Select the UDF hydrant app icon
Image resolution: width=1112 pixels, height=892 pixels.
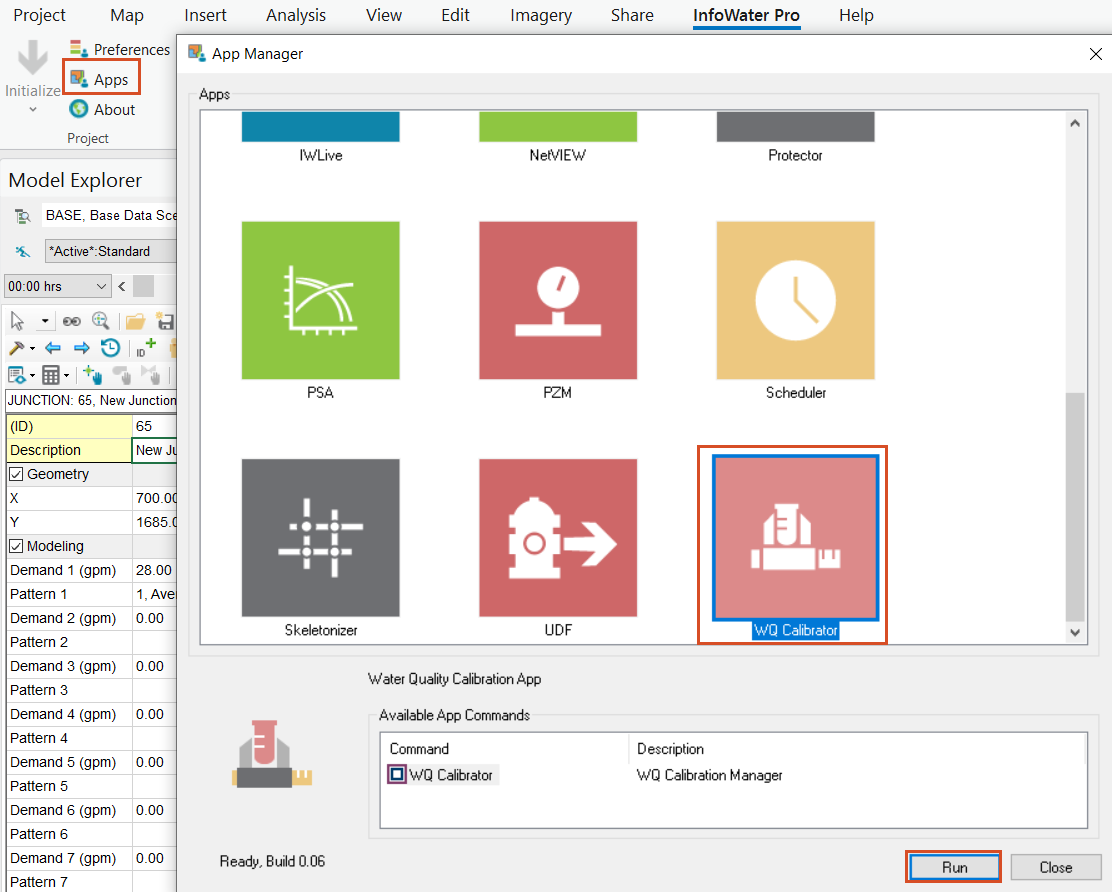557,537
